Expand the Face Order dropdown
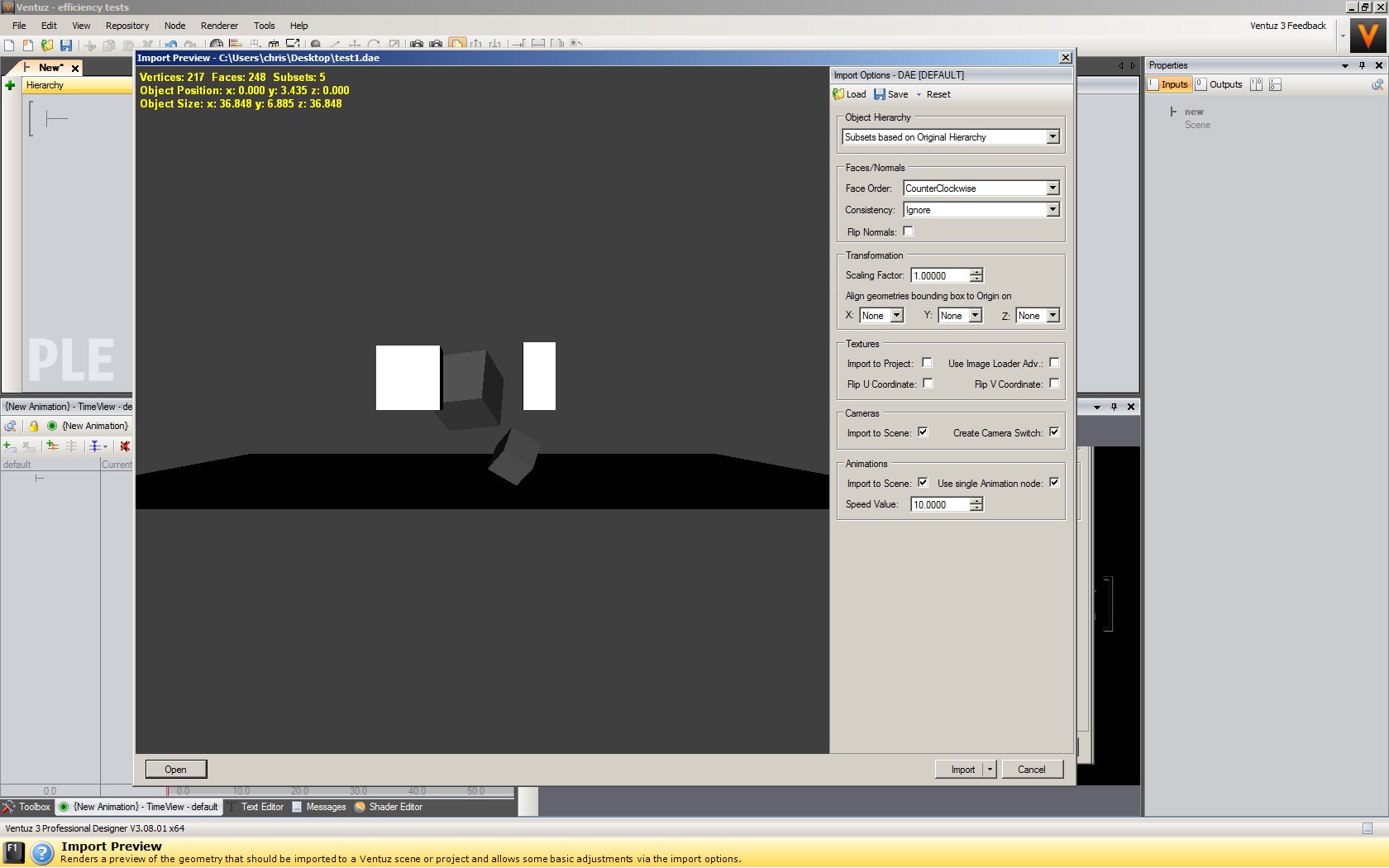1389x868 pixels. (1052, 188)
